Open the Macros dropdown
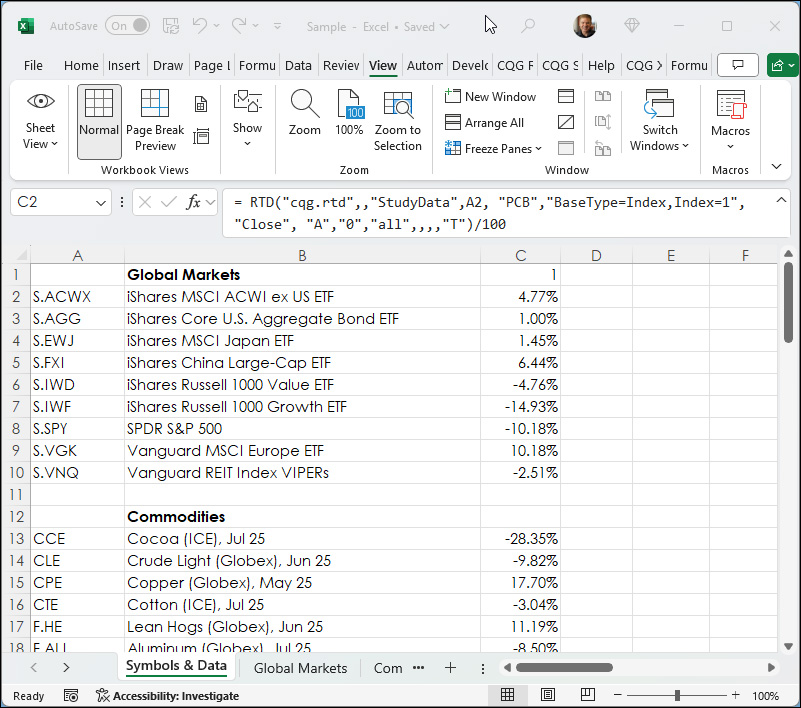 [730, 121]
